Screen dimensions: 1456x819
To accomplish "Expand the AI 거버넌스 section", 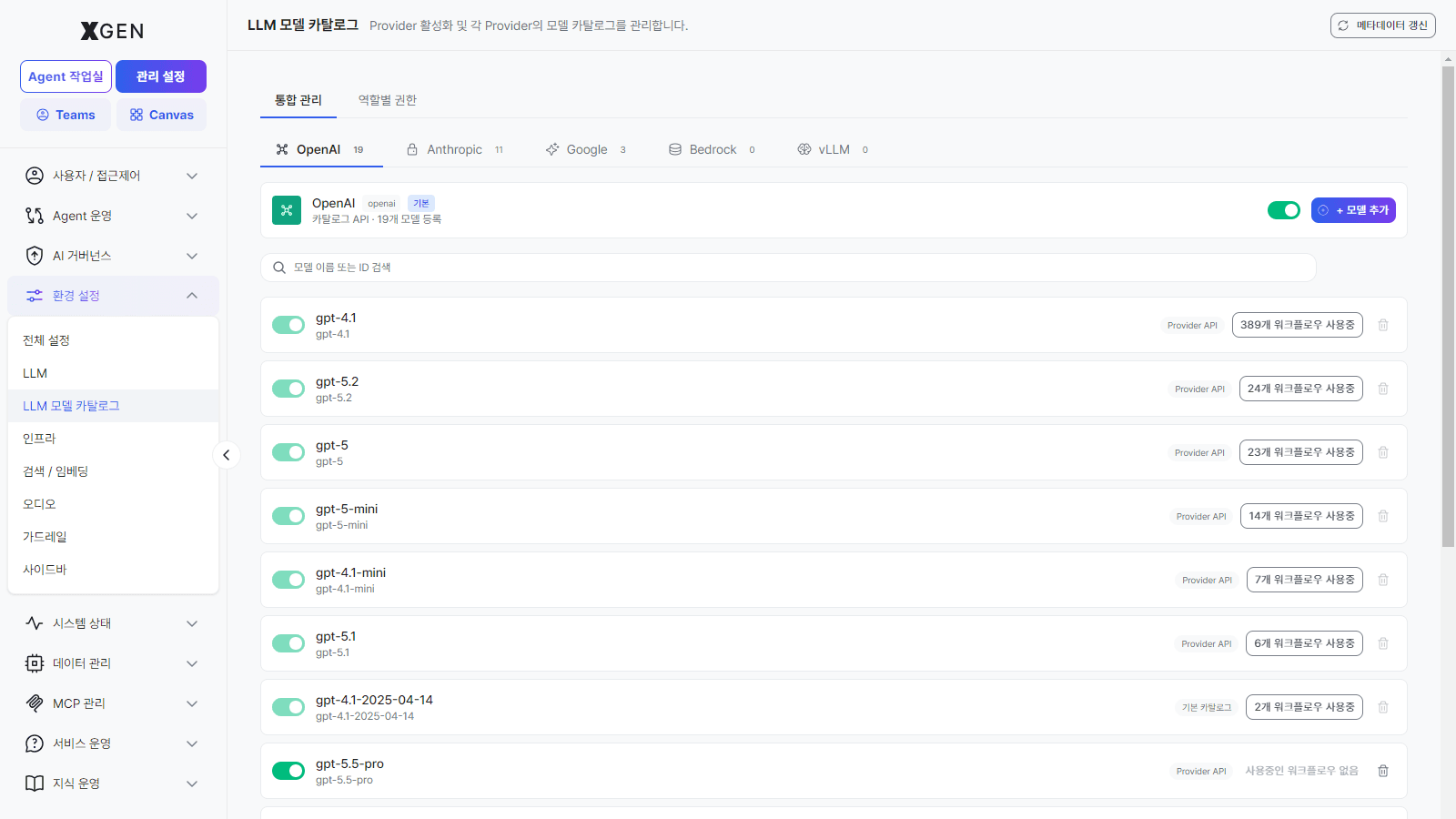I will tap(192, 256).
